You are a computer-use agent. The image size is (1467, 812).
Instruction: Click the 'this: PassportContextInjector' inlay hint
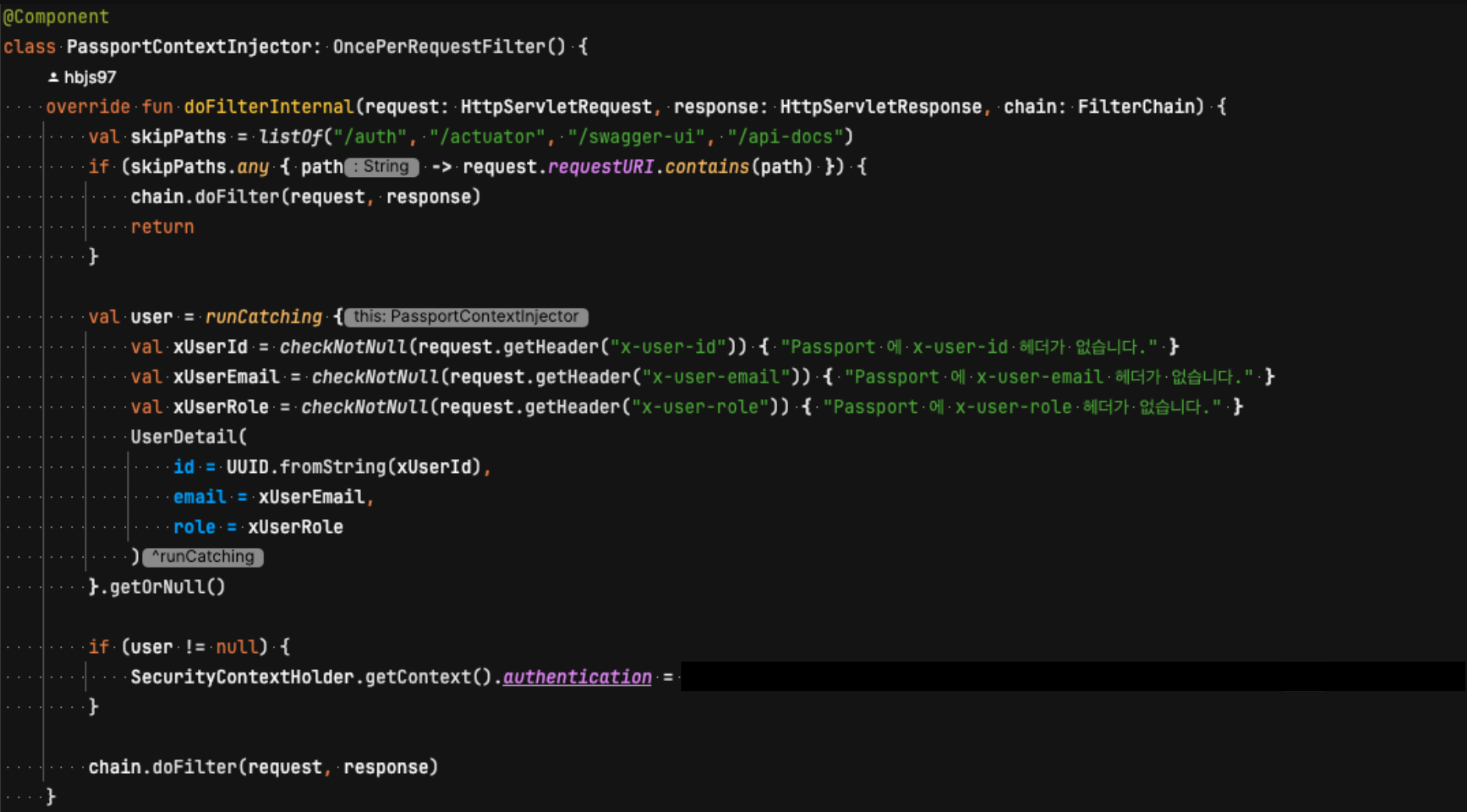466,316
